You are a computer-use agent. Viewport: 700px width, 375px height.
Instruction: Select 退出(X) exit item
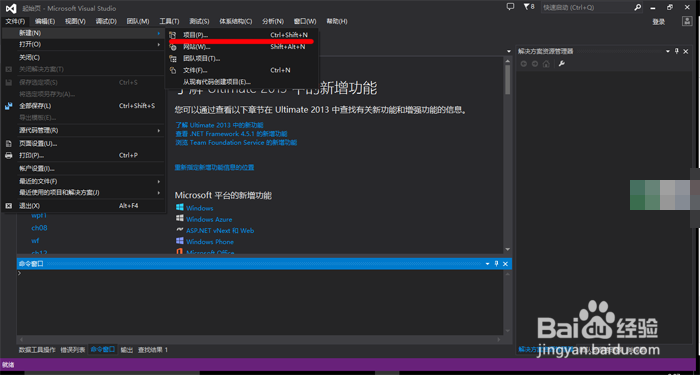[x=83, y=206]
